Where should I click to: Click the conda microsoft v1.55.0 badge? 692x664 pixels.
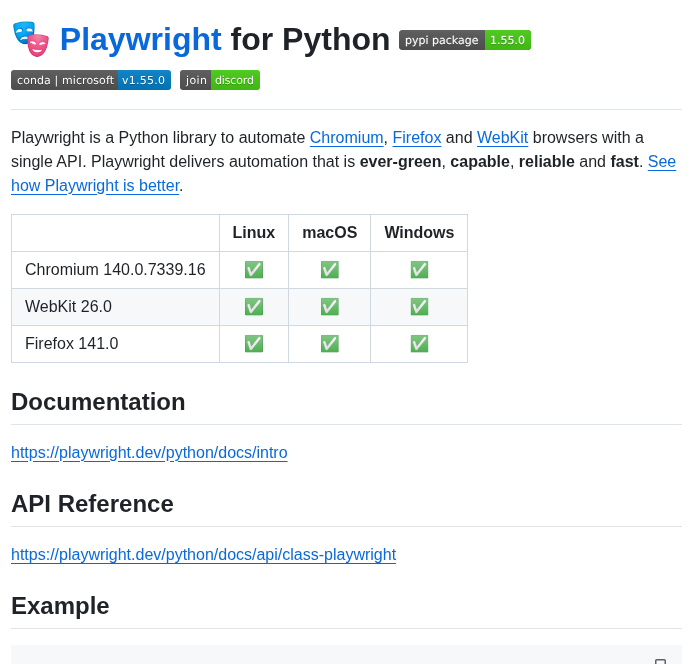(x=91, y=80)
